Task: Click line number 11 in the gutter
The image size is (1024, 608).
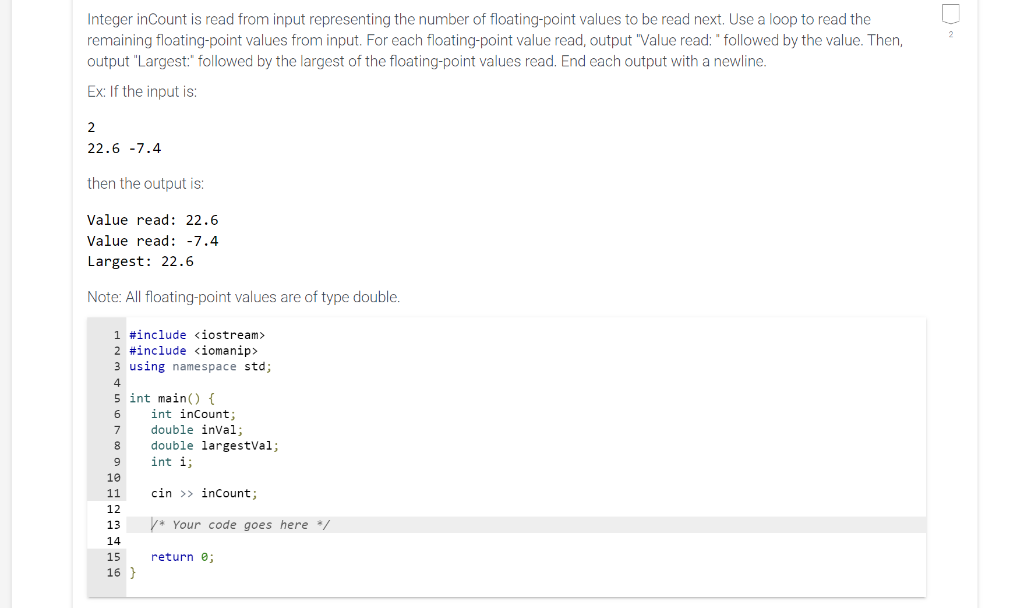Action: pyautogui.click(x=114, y=493)
